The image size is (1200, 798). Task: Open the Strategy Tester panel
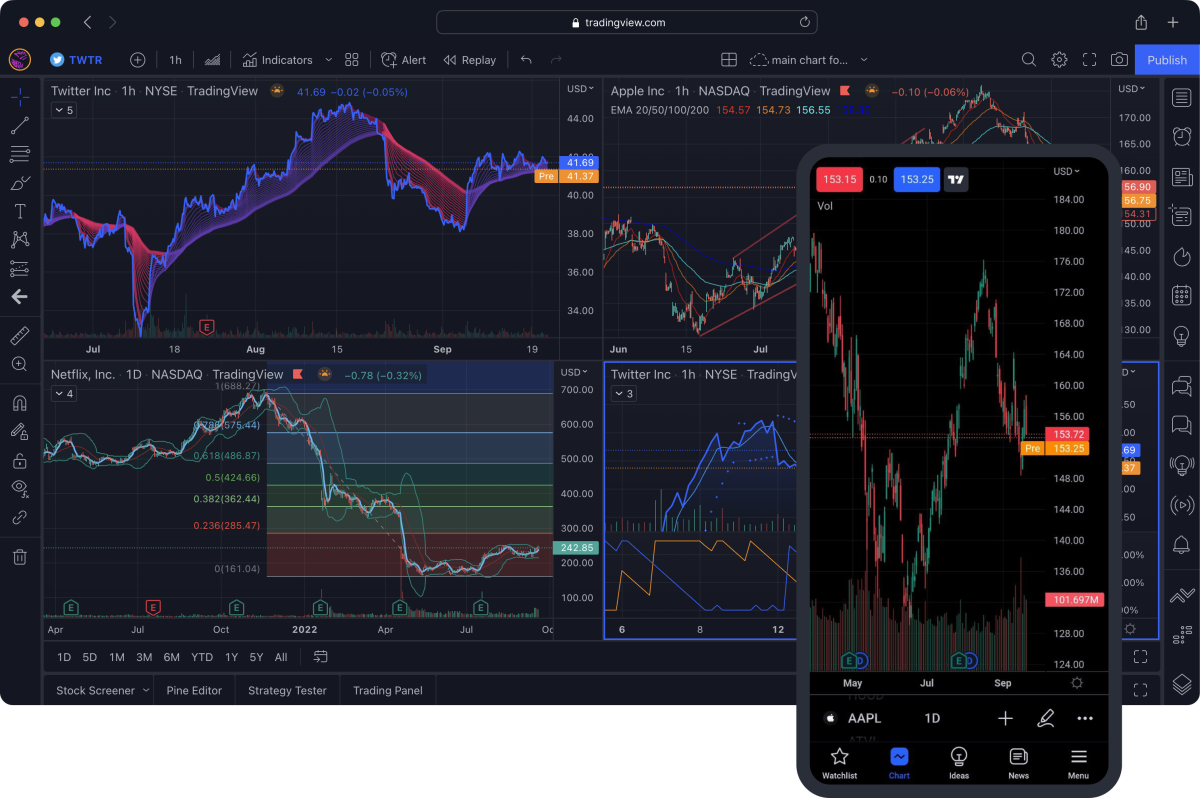[x=287, y=690]
